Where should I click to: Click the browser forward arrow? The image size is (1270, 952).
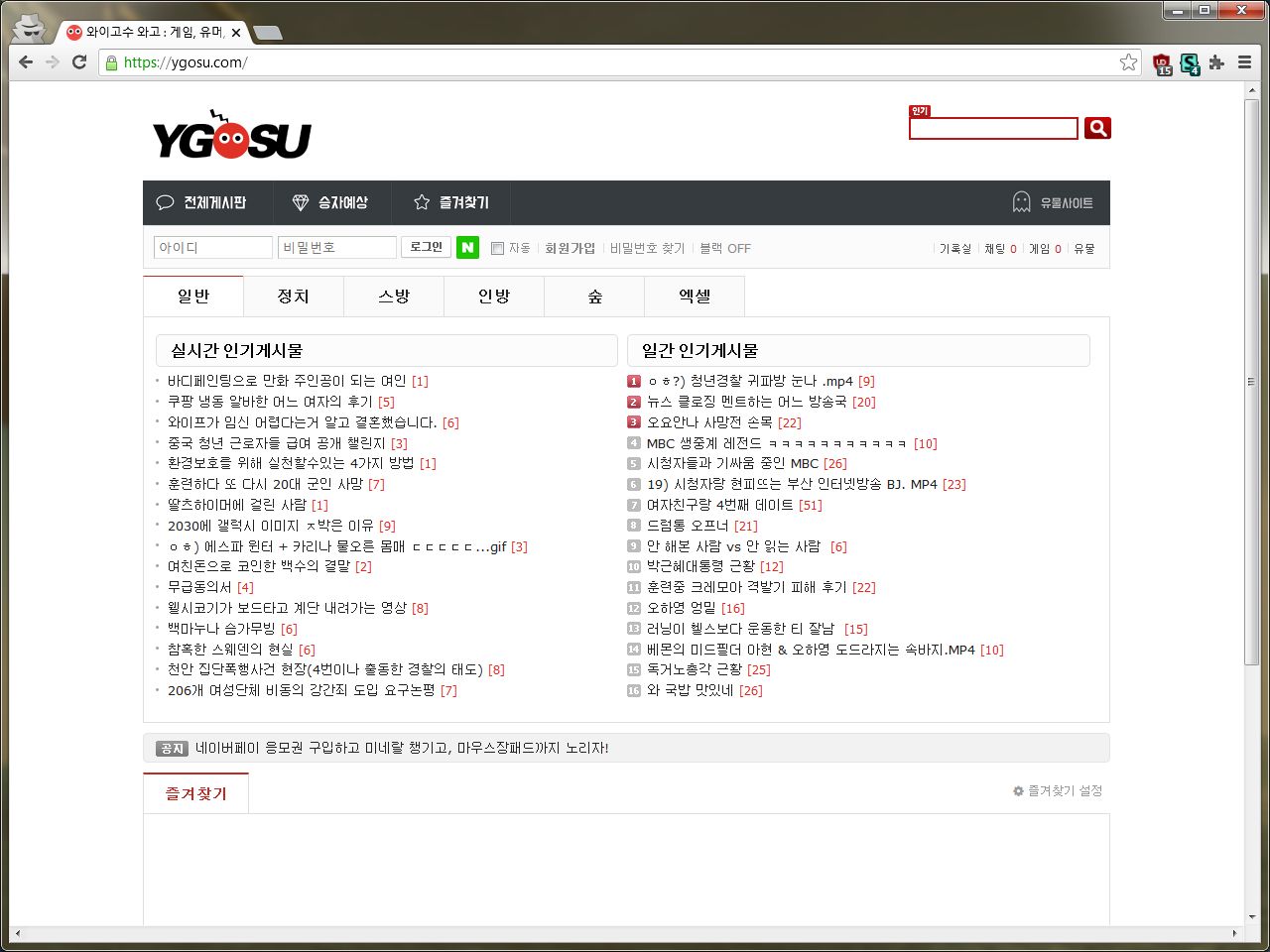click(53, 61)
